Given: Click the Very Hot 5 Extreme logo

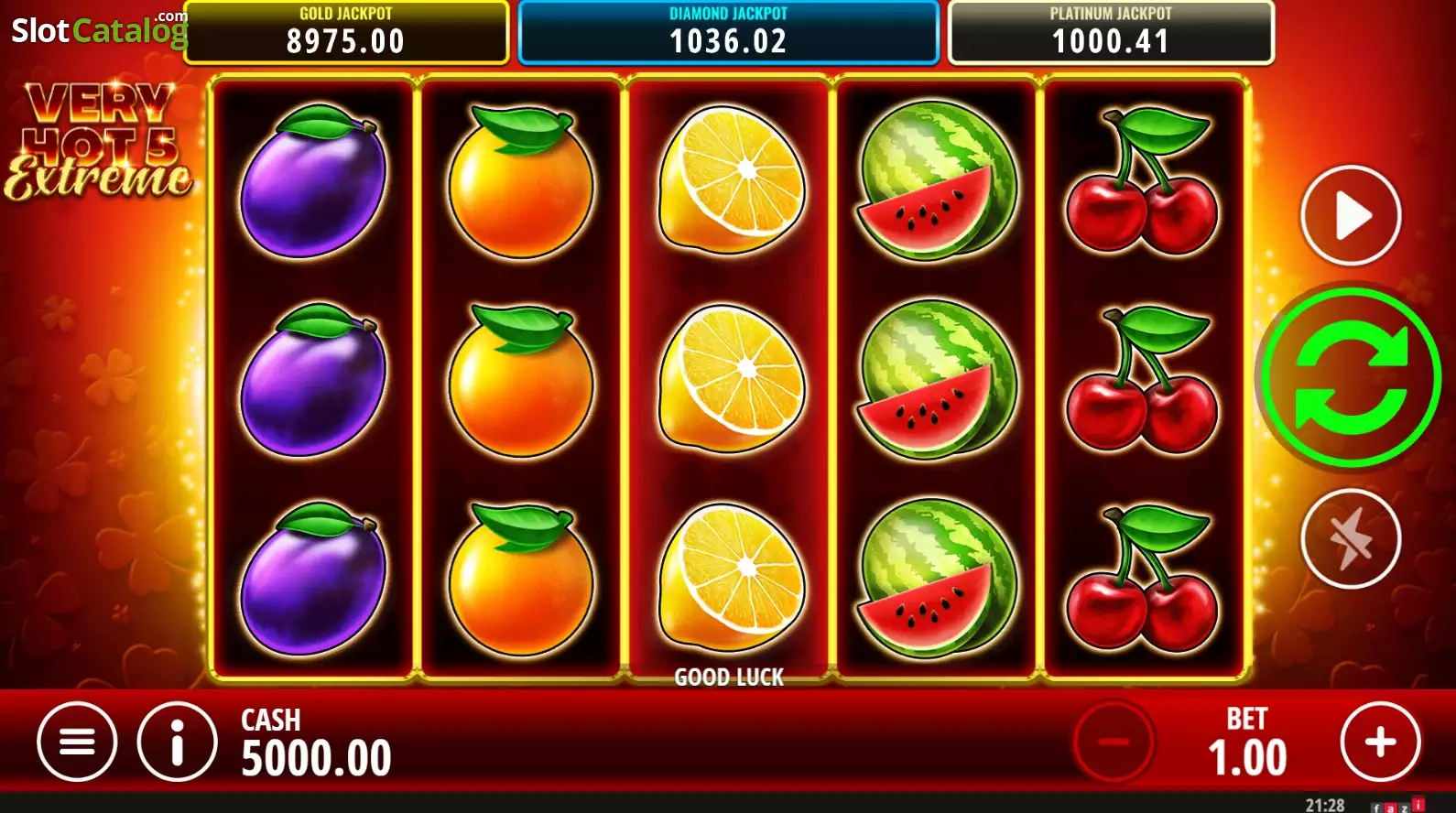Looking at the screenshot, I should [99, 141].
